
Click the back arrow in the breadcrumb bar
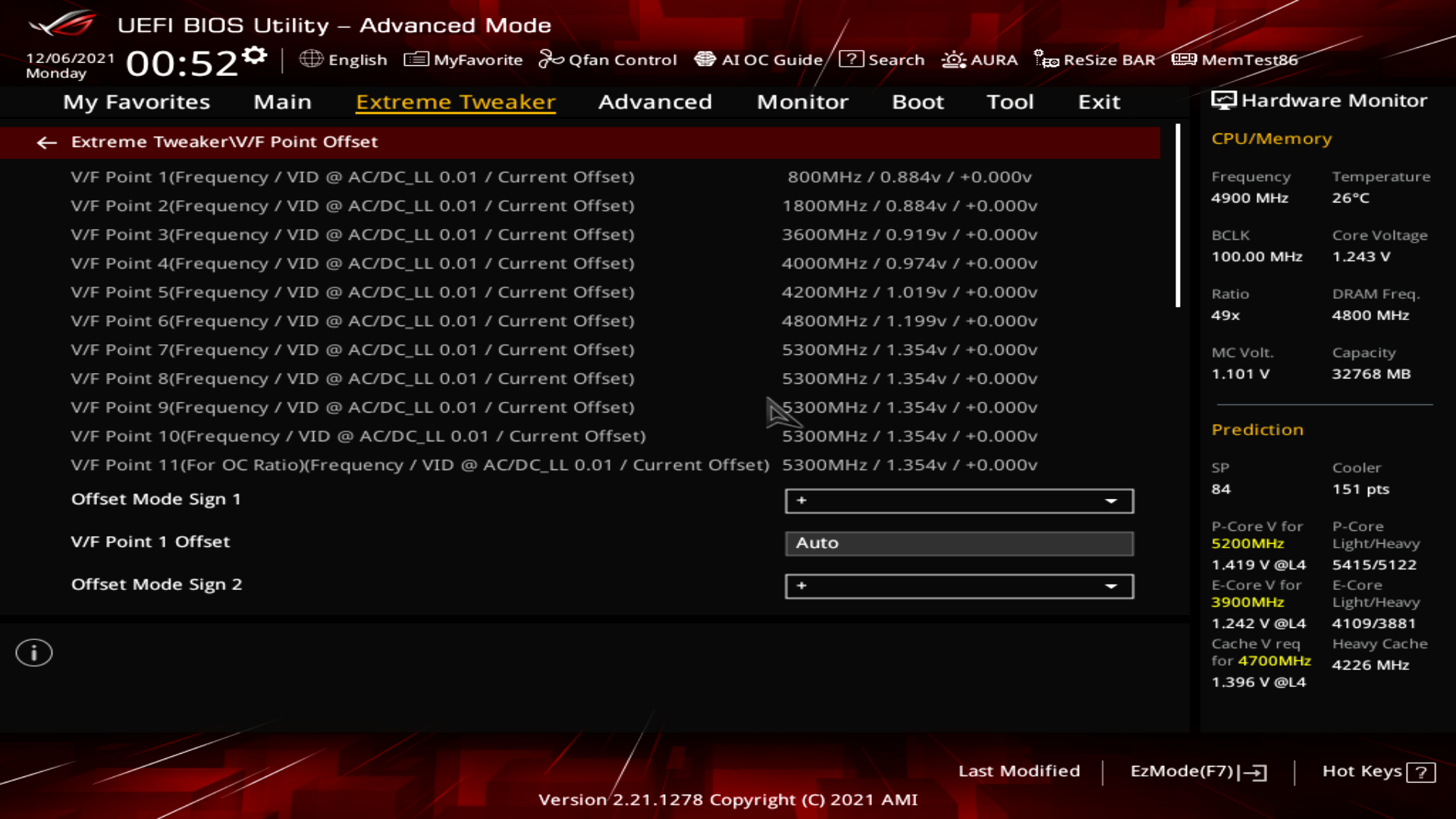pyautogui.click(x=47, y=143)
